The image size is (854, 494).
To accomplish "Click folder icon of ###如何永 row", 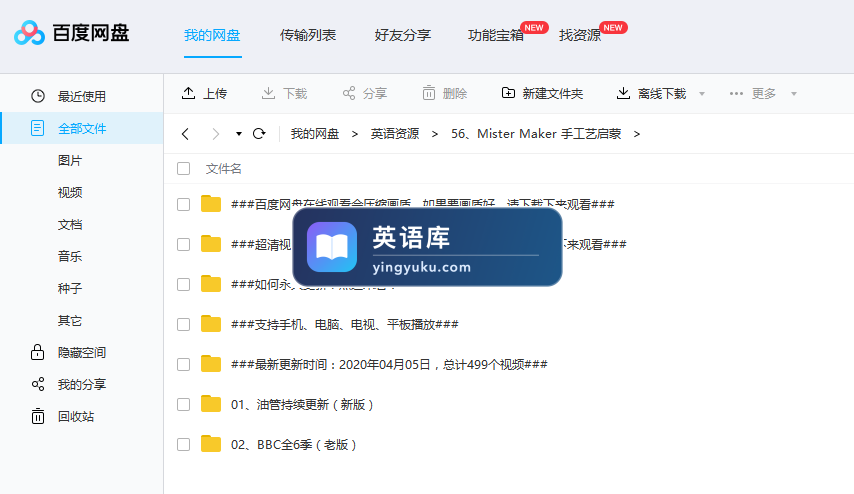I will pos(211,284).
